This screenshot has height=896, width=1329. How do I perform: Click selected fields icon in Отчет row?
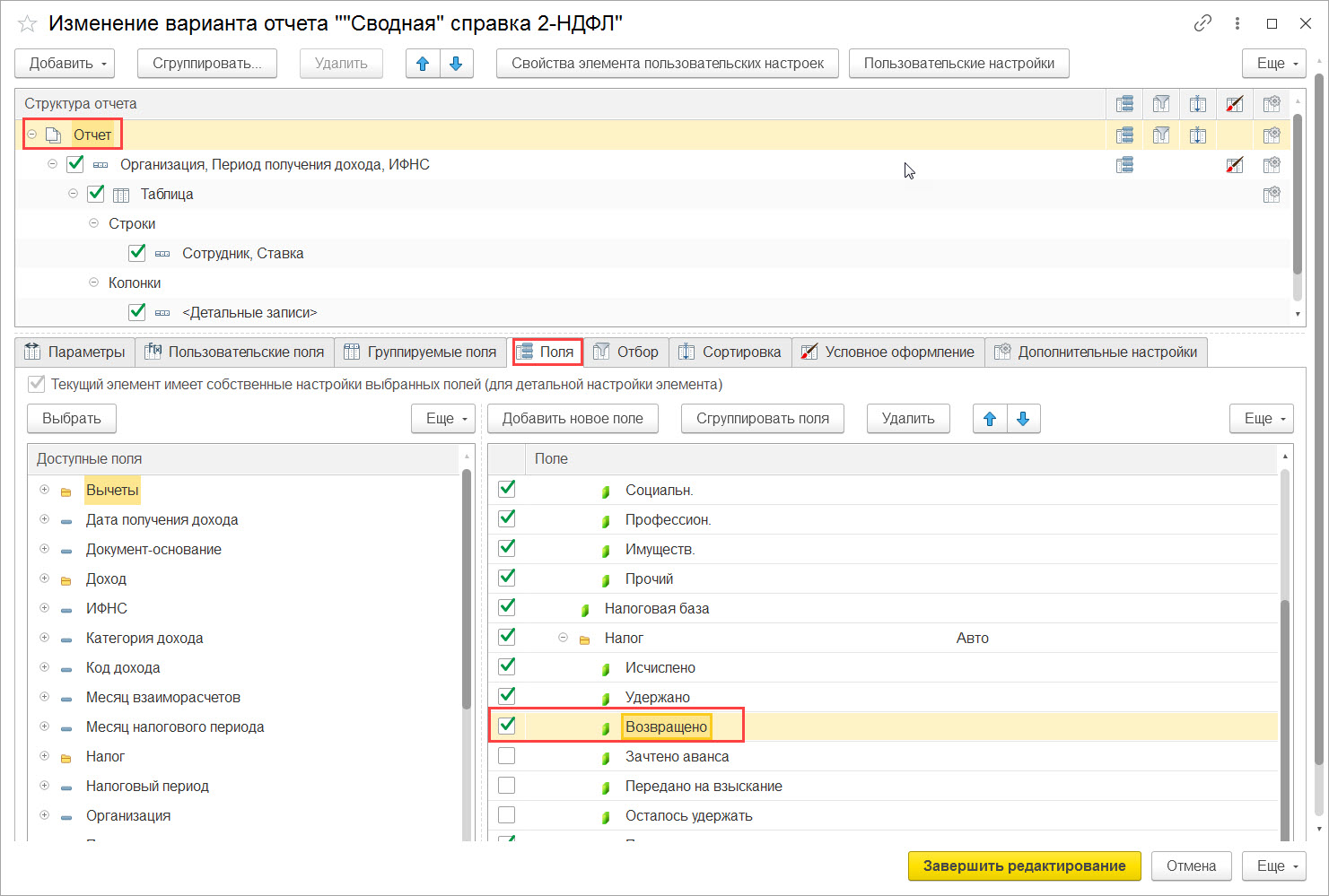[x=1124, y=135]
